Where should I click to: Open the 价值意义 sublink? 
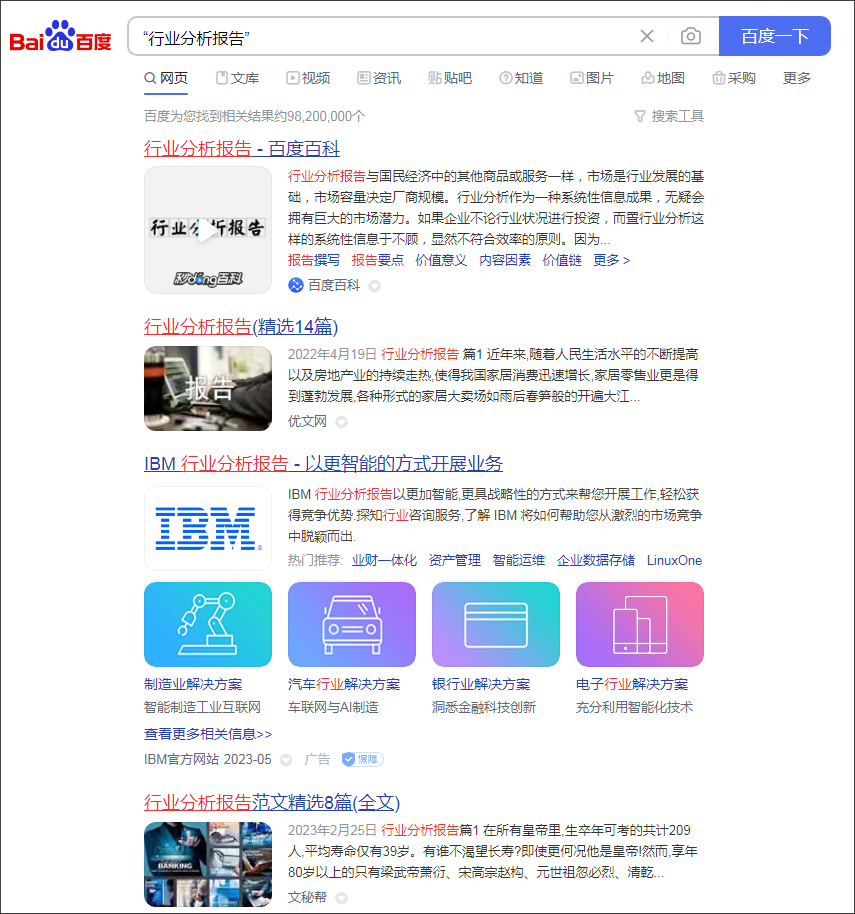pos(441,260)
